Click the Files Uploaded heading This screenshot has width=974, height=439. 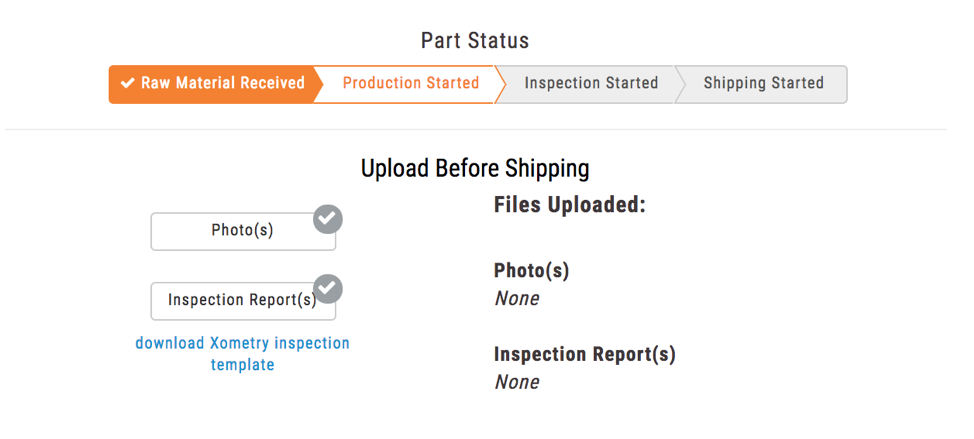570,204
